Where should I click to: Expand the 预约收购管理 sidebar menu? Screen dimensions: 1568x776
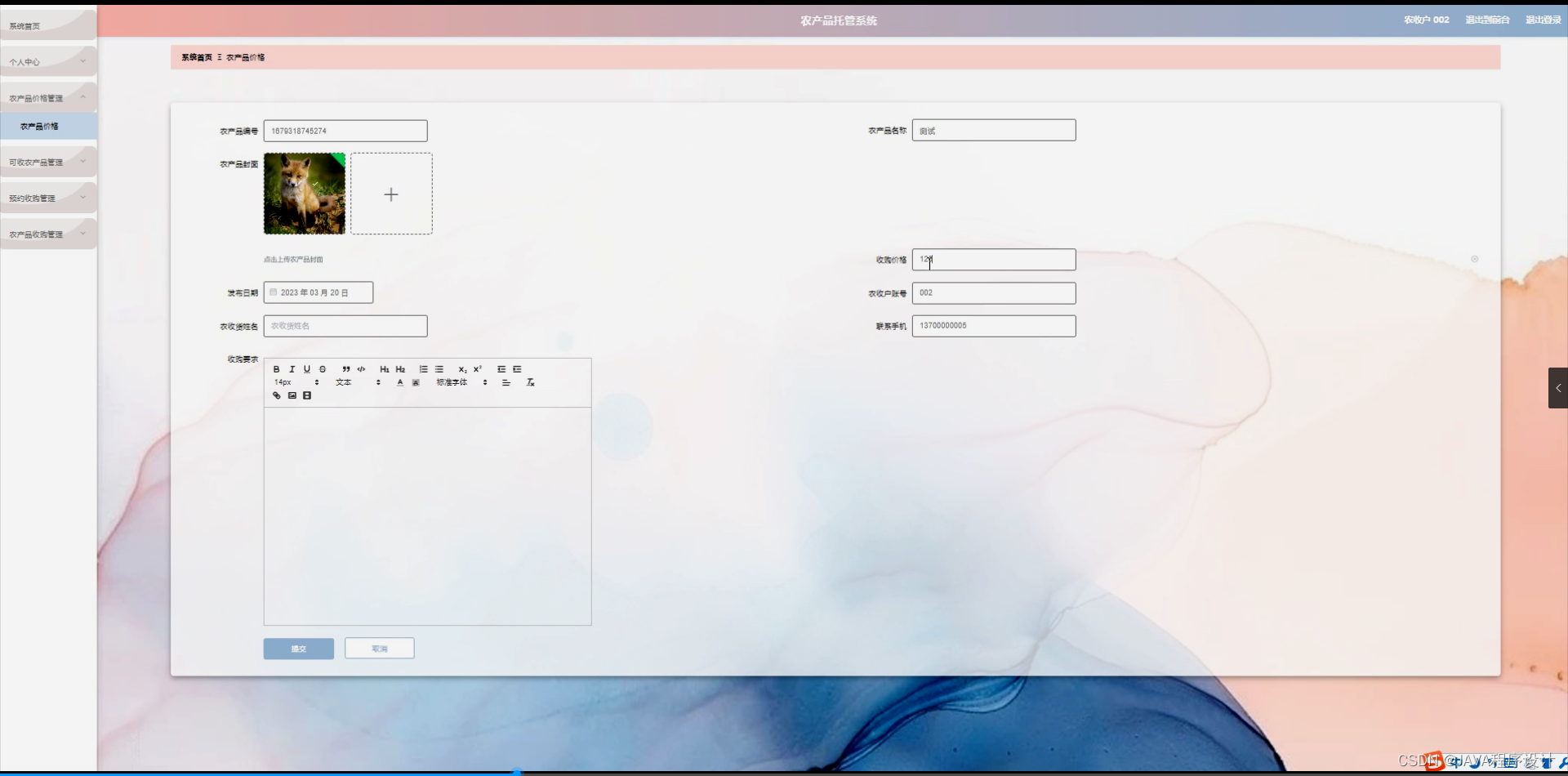[x=48, y=198]
